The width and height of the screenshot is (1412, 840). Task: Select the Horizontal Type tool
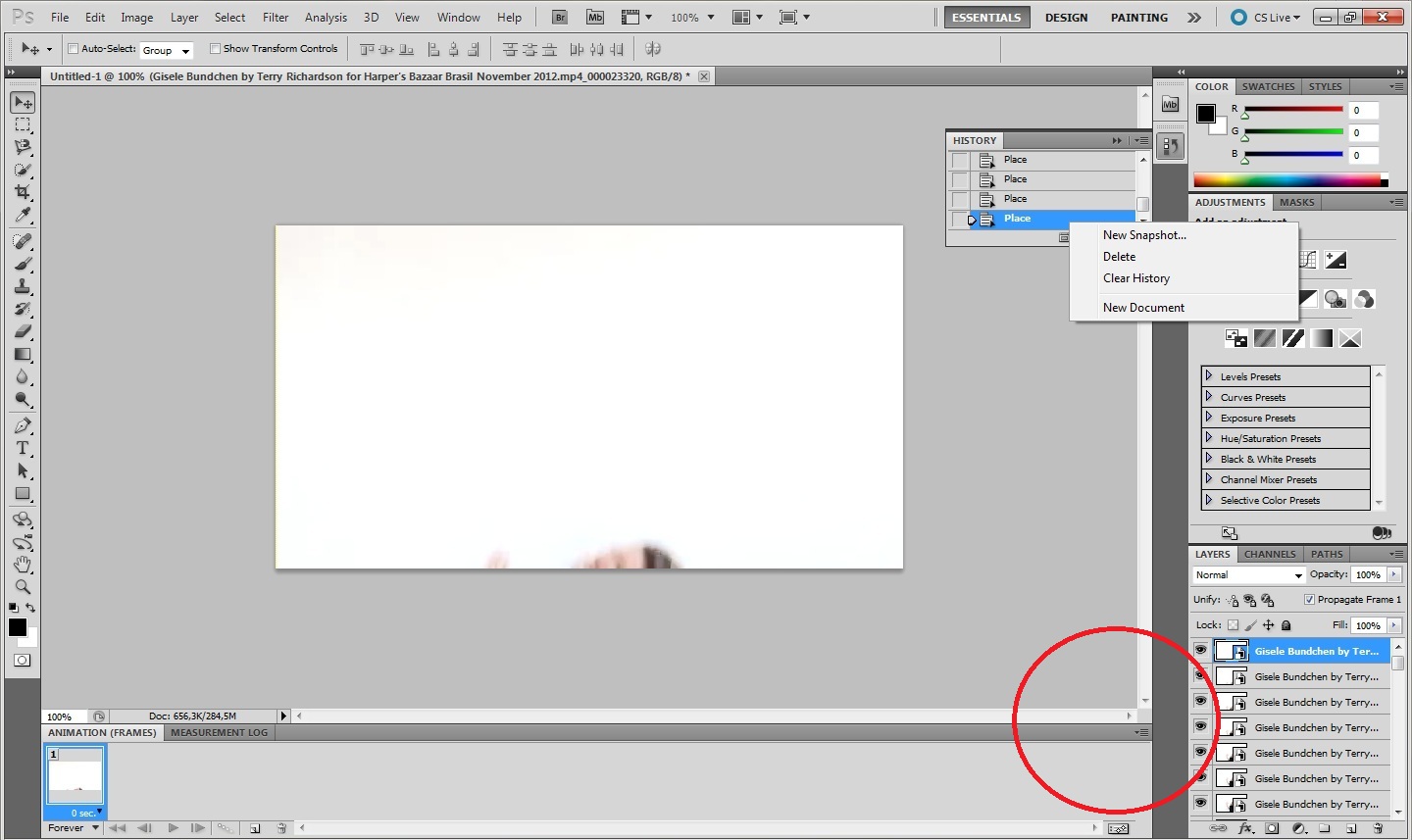23,448
